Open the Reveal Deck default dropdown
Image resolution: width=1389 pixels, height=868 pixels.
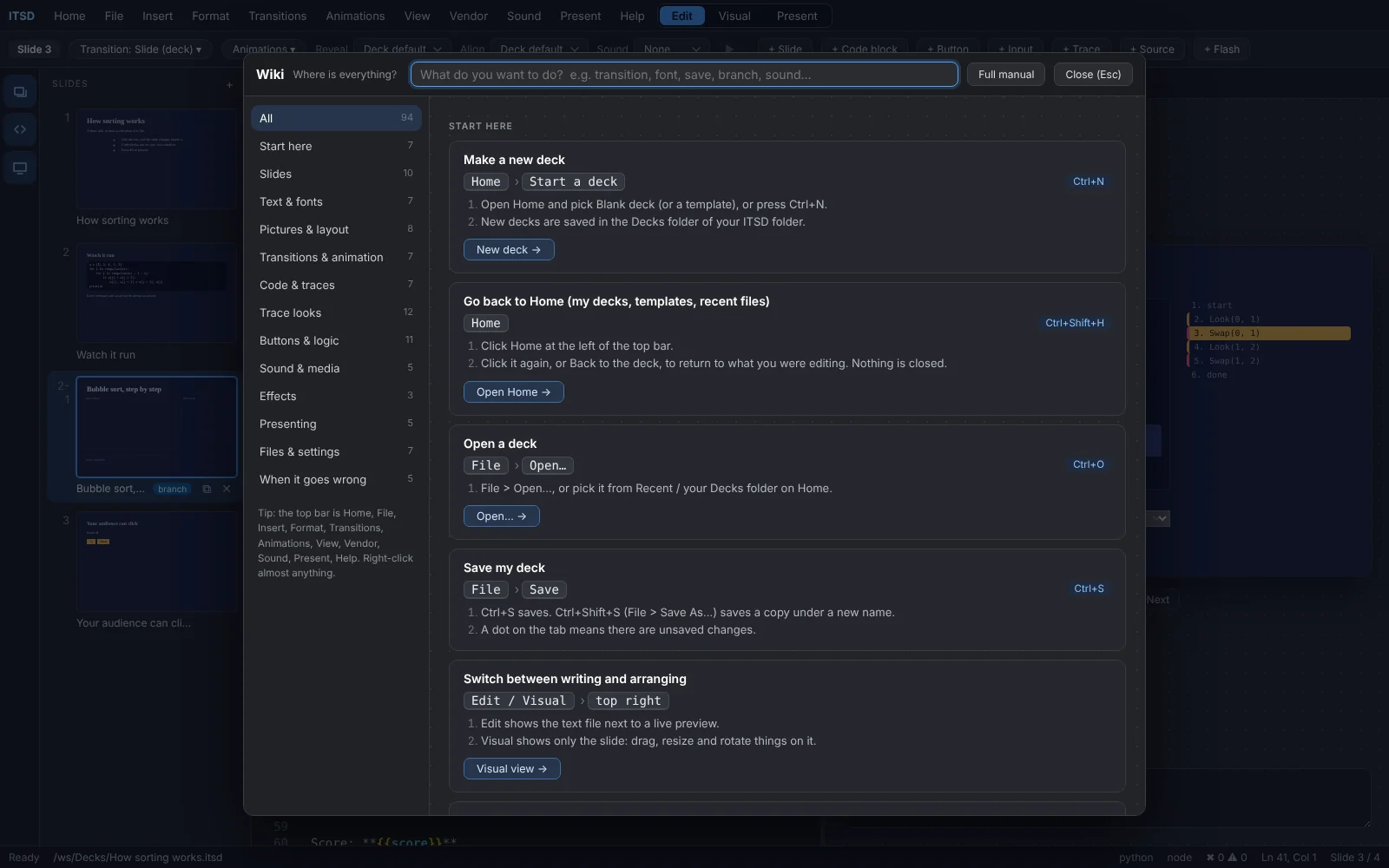pyautogui.click(x=402, y=49)
